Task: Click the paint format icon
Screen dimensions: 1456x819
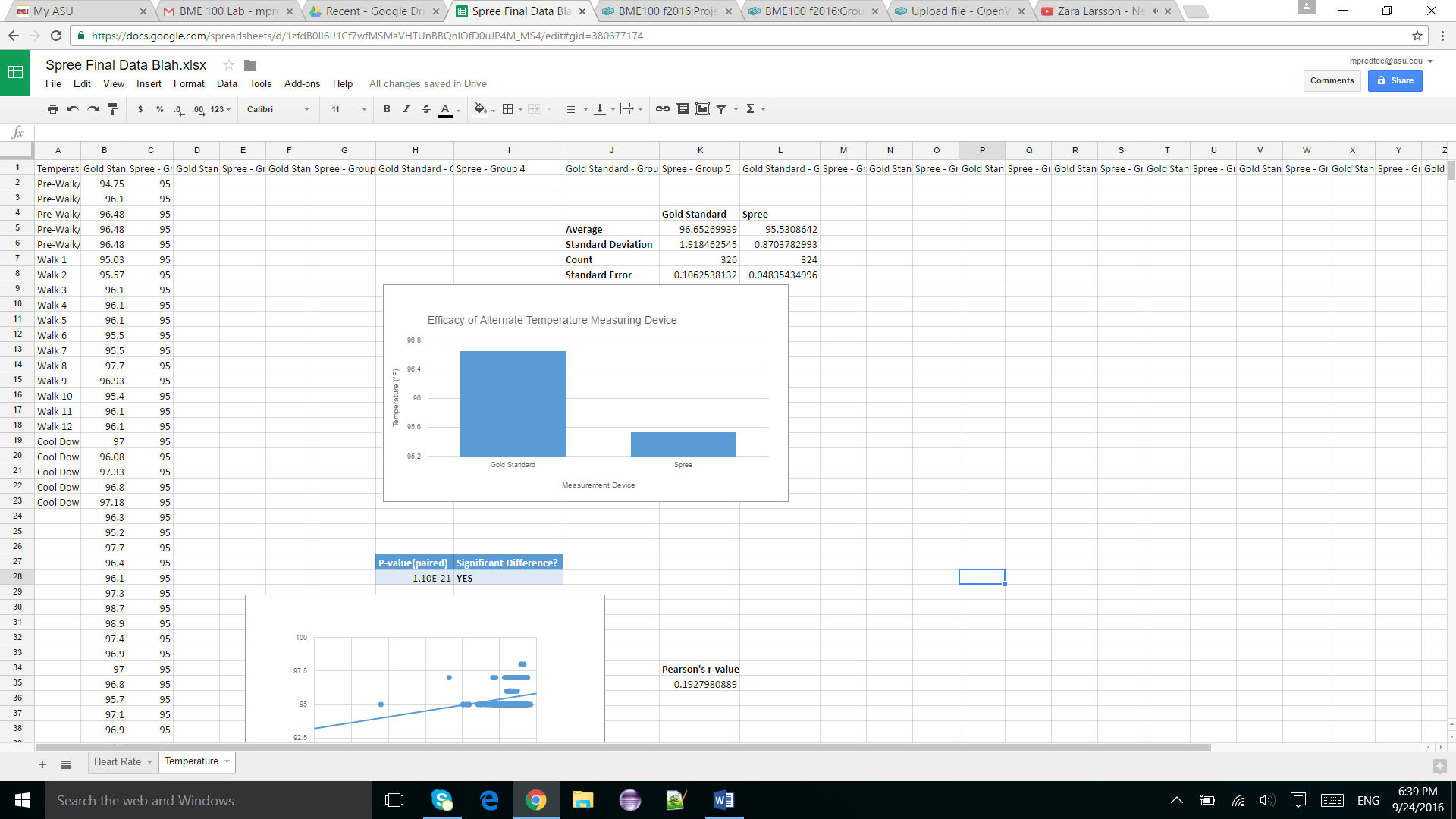Action: (x=113, y=109)
